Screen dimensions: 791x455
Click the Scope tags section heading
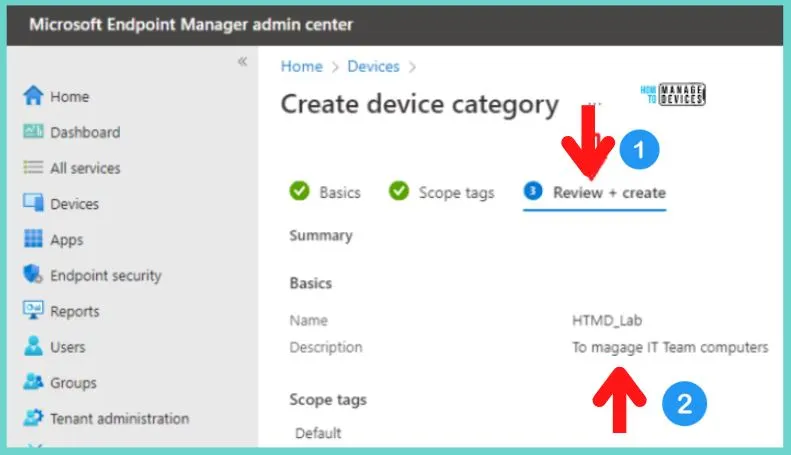coord(328,400)
